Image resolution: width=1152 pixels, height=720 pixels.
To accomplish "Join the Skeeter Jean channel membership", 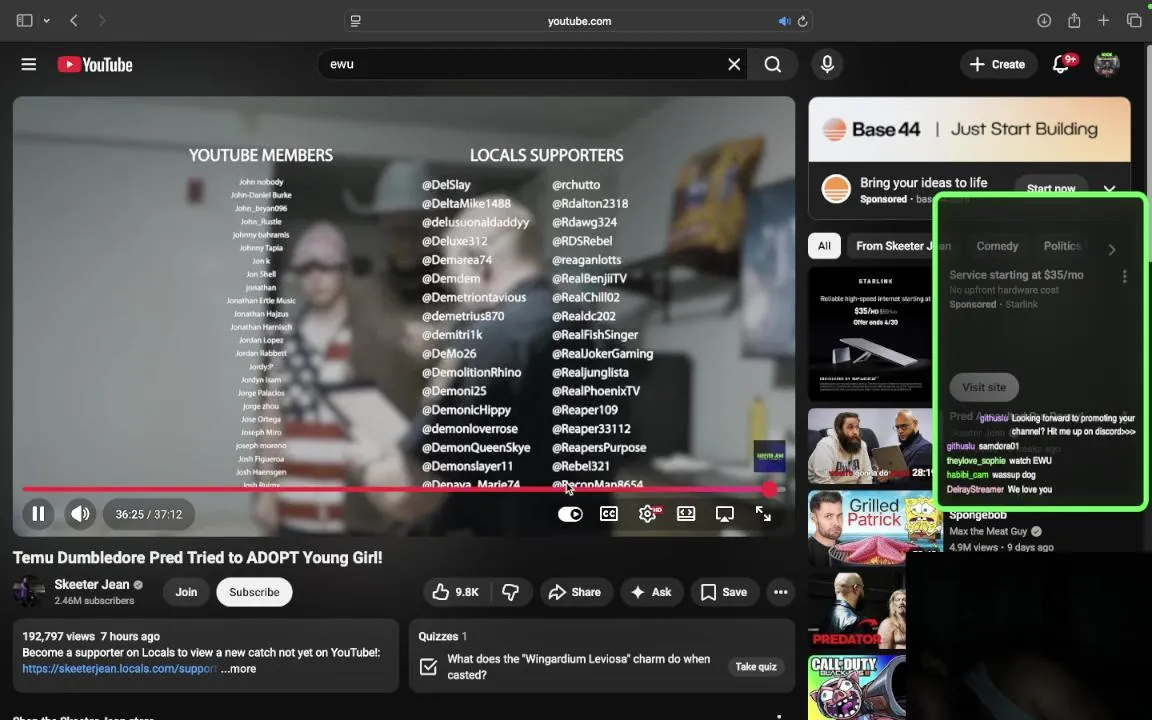I will click(x=186, y=592).
